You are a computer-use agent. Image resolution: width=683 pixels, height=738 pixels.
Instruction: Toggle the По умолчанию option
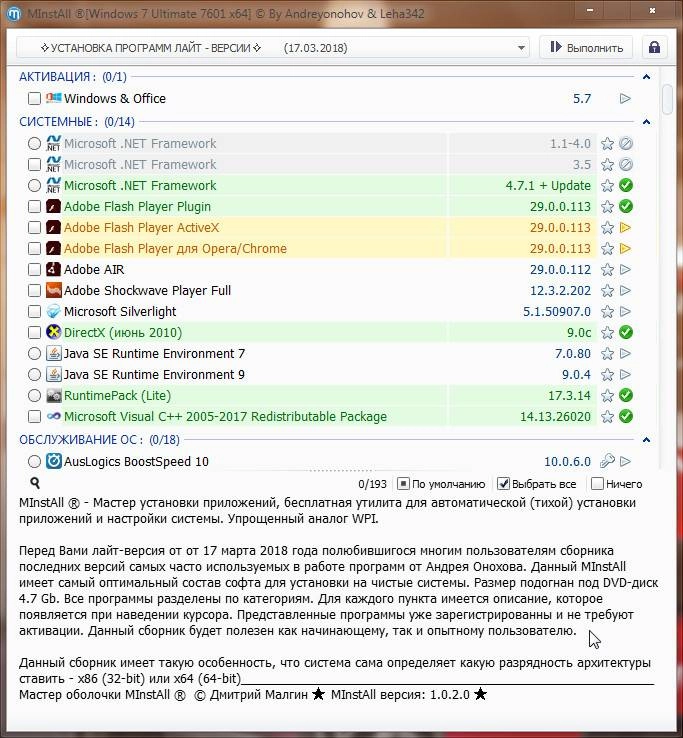coord(441,484)
